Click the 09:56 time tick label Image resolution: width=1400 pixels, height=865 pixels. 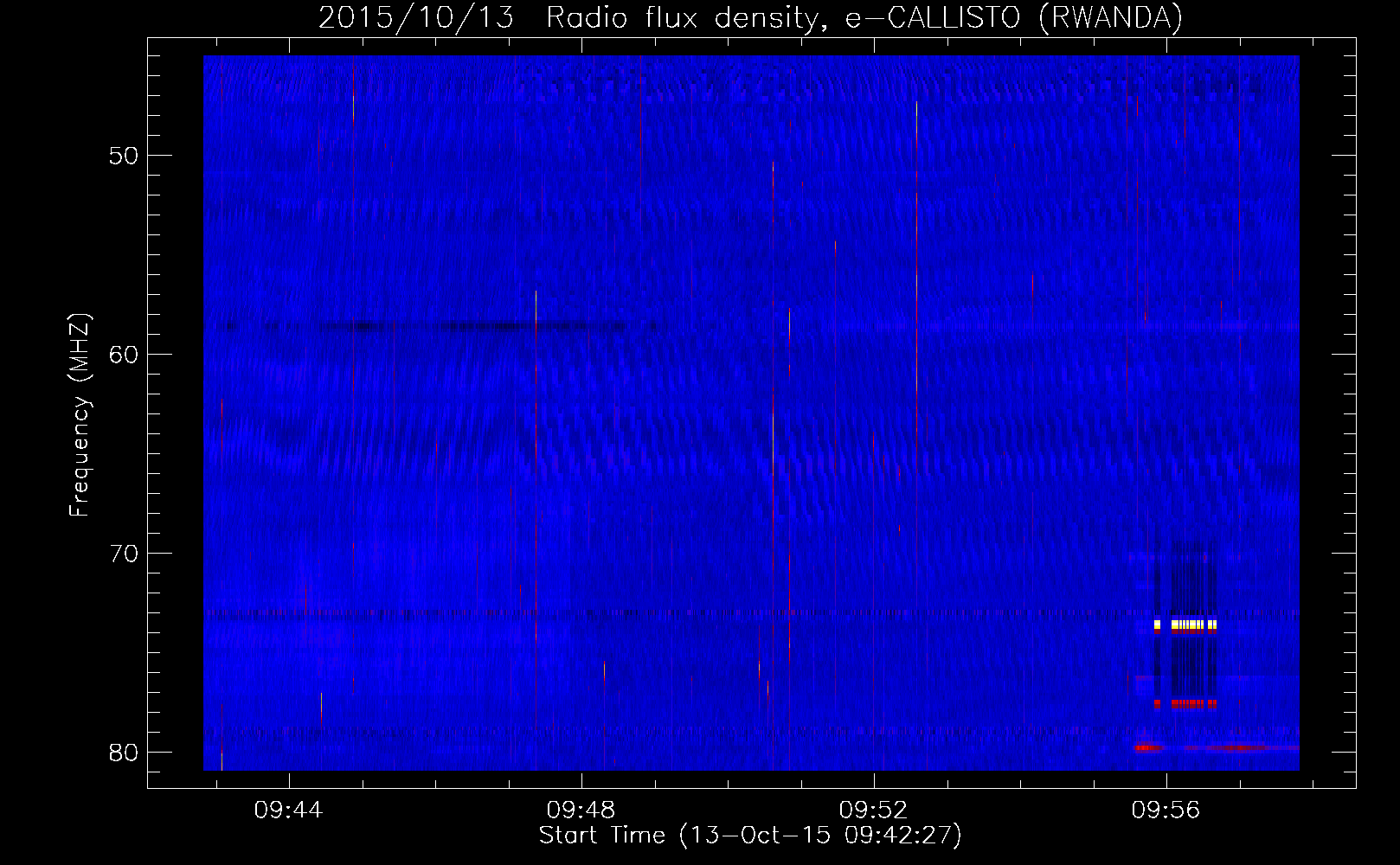click(x=1166, y=810)
